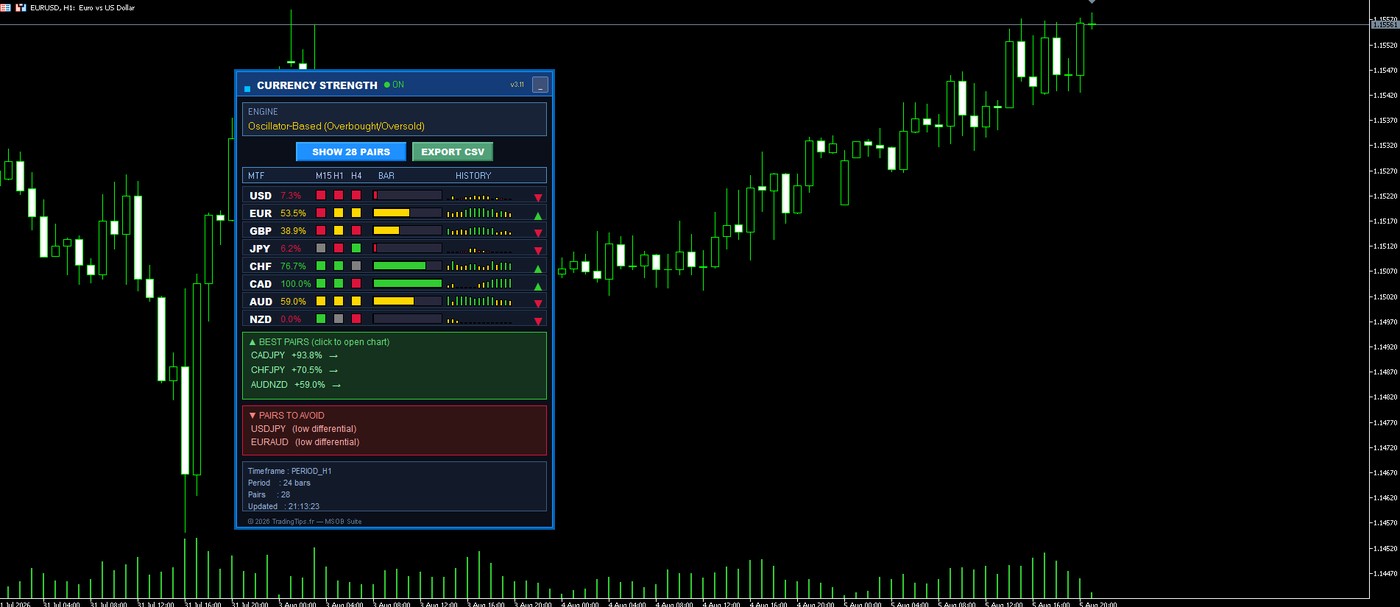The image size is (1400, 607).
Task: Click the GBP red down arrow
Action: (x=538, y=232)
